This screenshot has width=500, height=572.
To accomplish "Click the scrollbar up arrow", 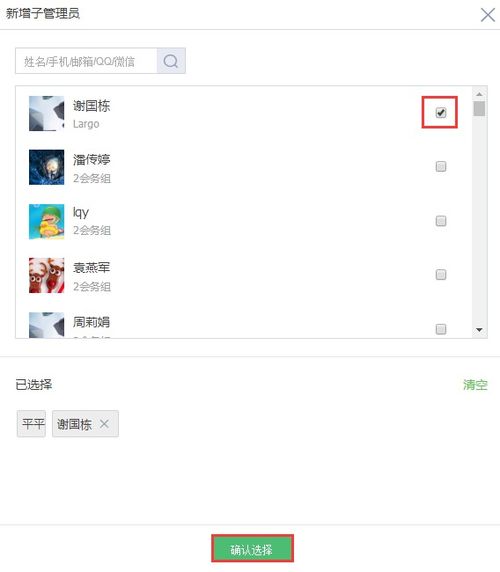I will 479,94.
